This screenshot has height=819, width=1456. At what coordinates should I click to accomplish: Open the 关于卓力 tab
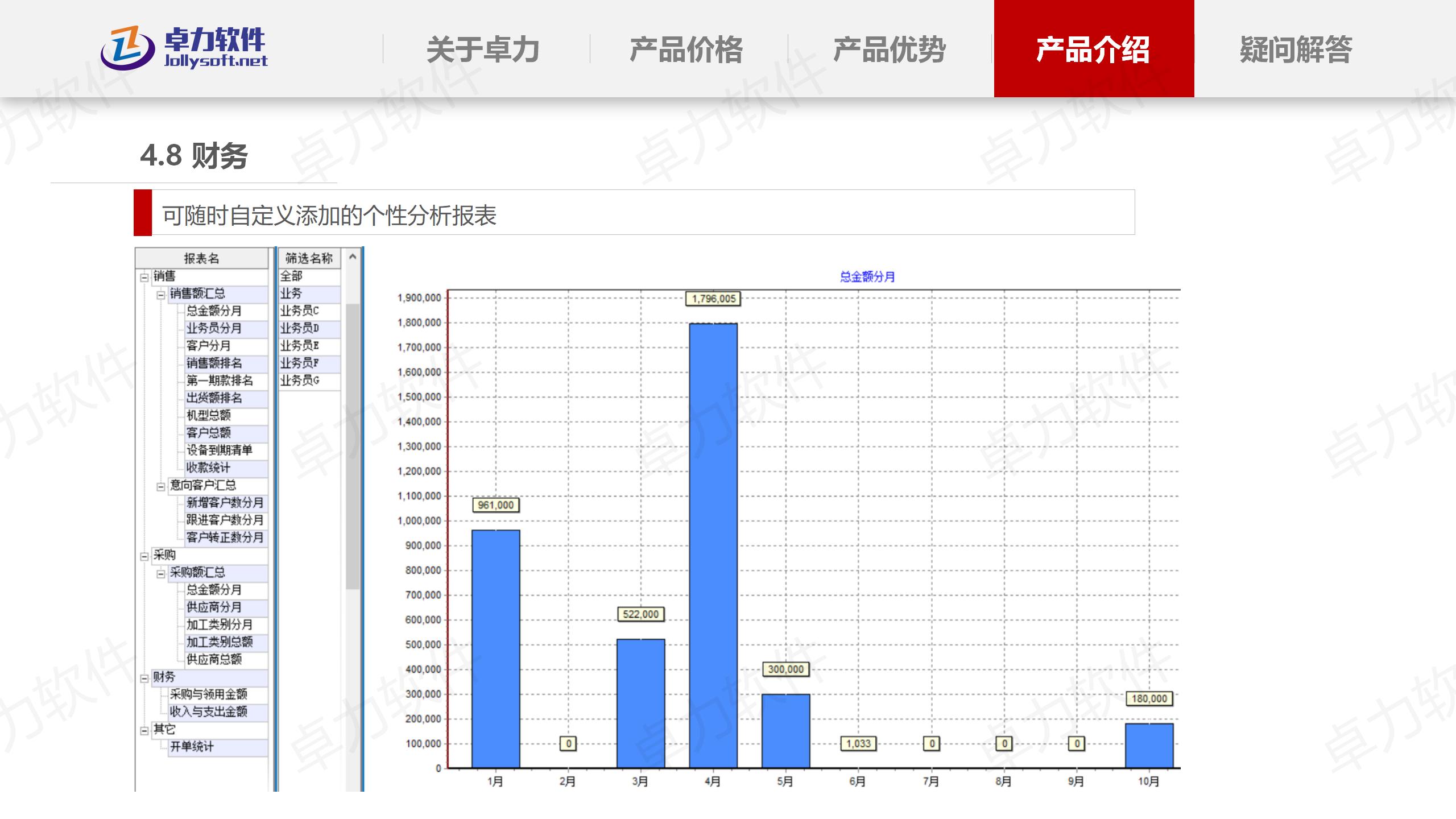483,49
